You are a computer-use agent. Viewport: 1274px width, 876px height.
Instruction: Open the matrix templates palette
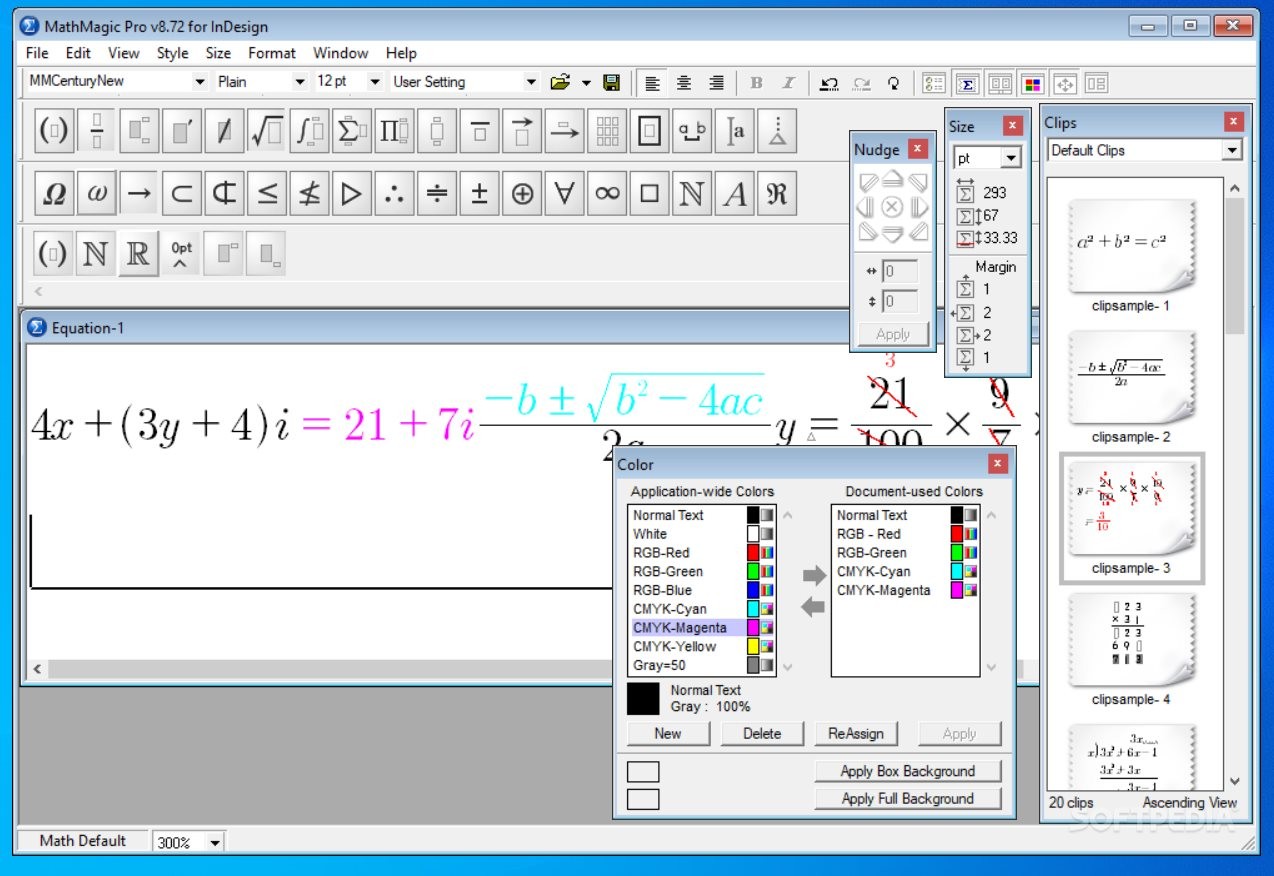pyautogui.click(x=607, y=131)
